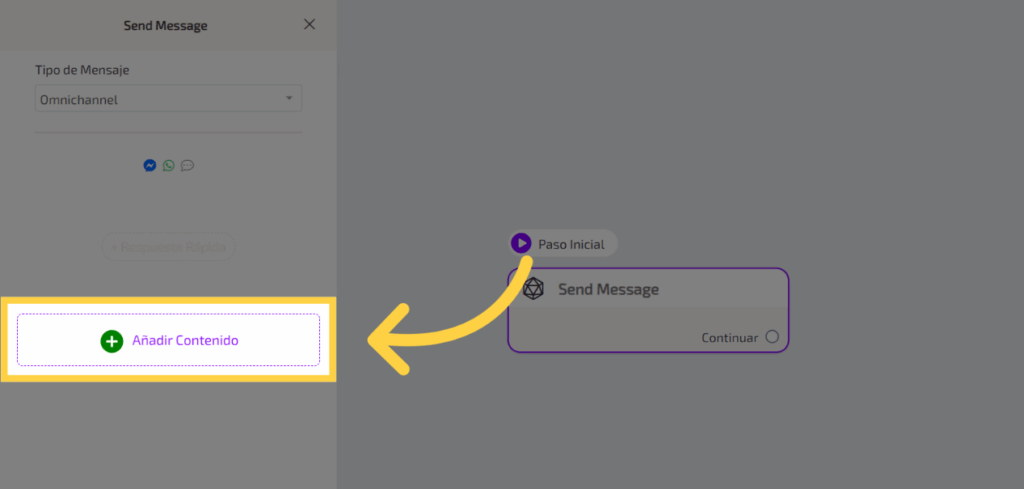Click the Messenger channel icon
Screen dimensions: 1024x489
(x=149, y=166)
